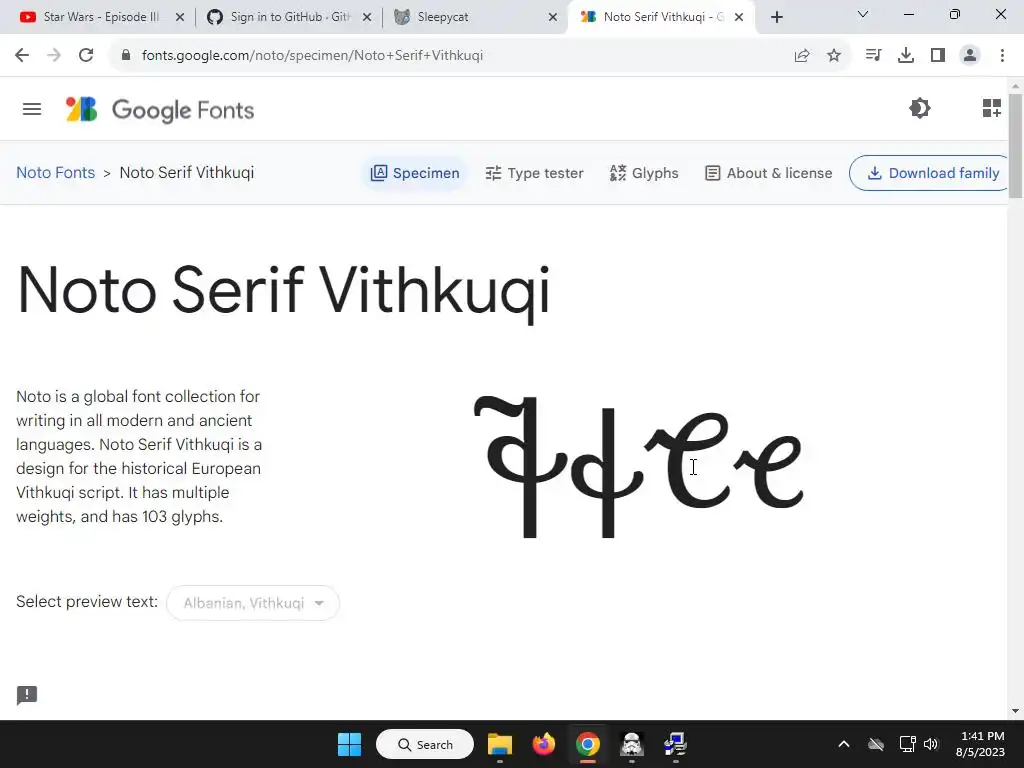The height and width of the screenshot is (768, 1024).
Task: Open Chrome three-dot menu
Action: [x=1002, y=55]
